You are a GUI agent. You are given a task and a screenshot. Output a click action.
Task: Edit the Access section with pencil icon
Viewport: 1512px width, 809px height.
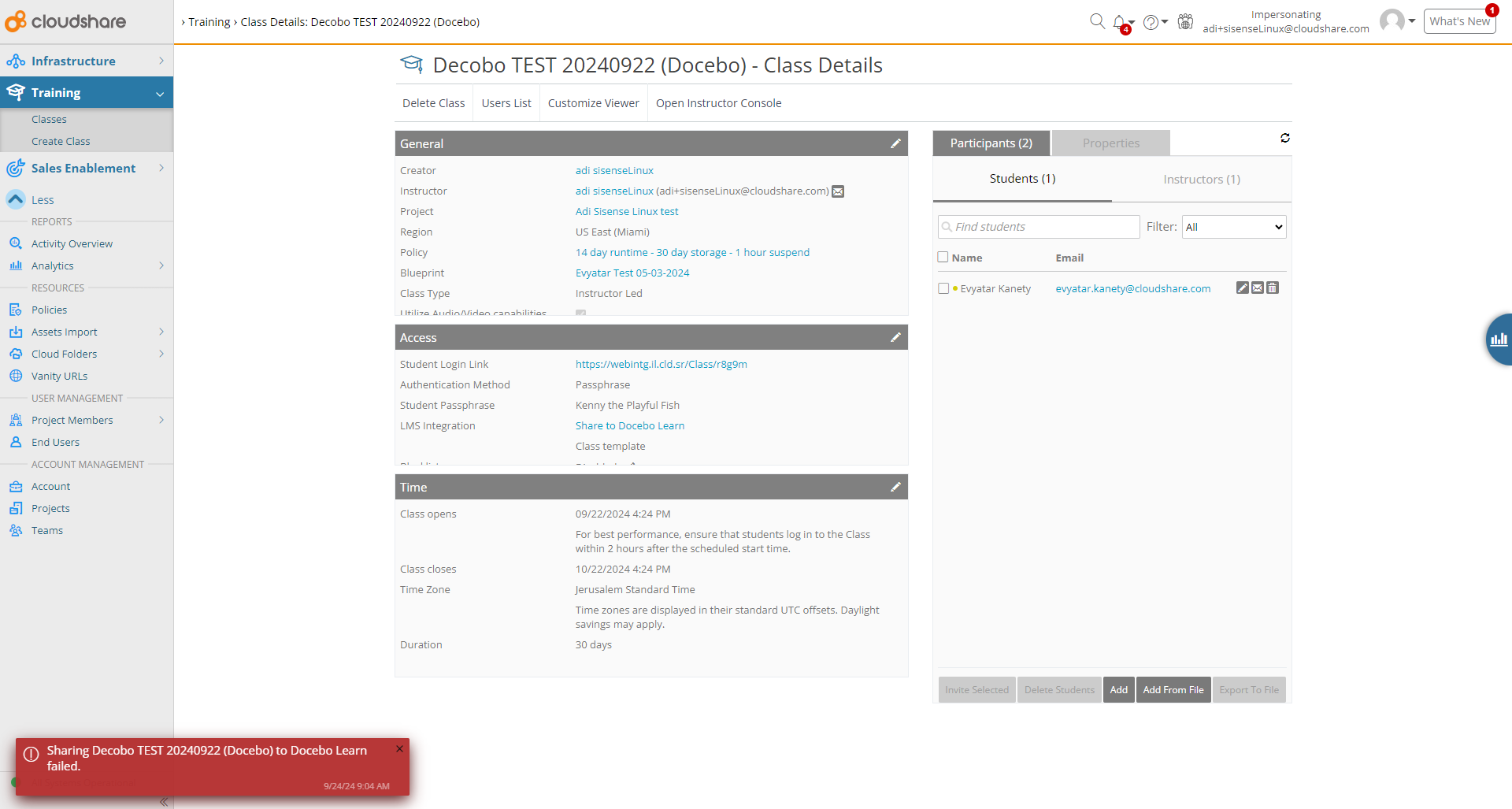pos(895,337)
